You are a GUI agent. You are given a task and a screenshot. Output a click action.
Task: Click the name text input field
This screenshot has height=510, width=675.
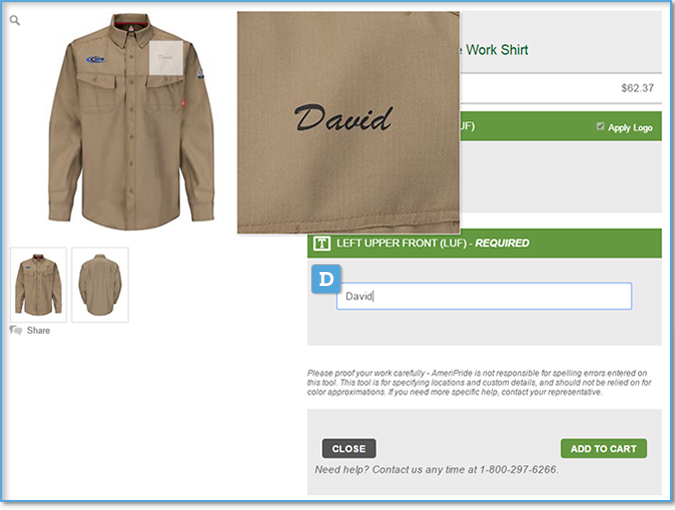[484, 296]
